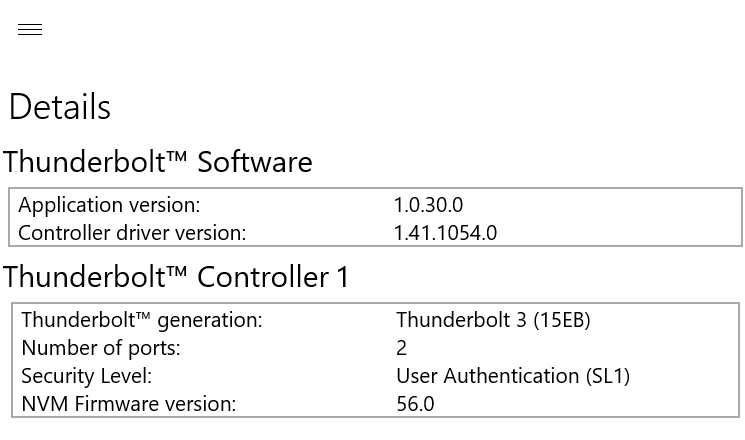
Task: Select the Thunderbolt™ Software section heading
Action: pyautogui.click(x=158, y=162)
